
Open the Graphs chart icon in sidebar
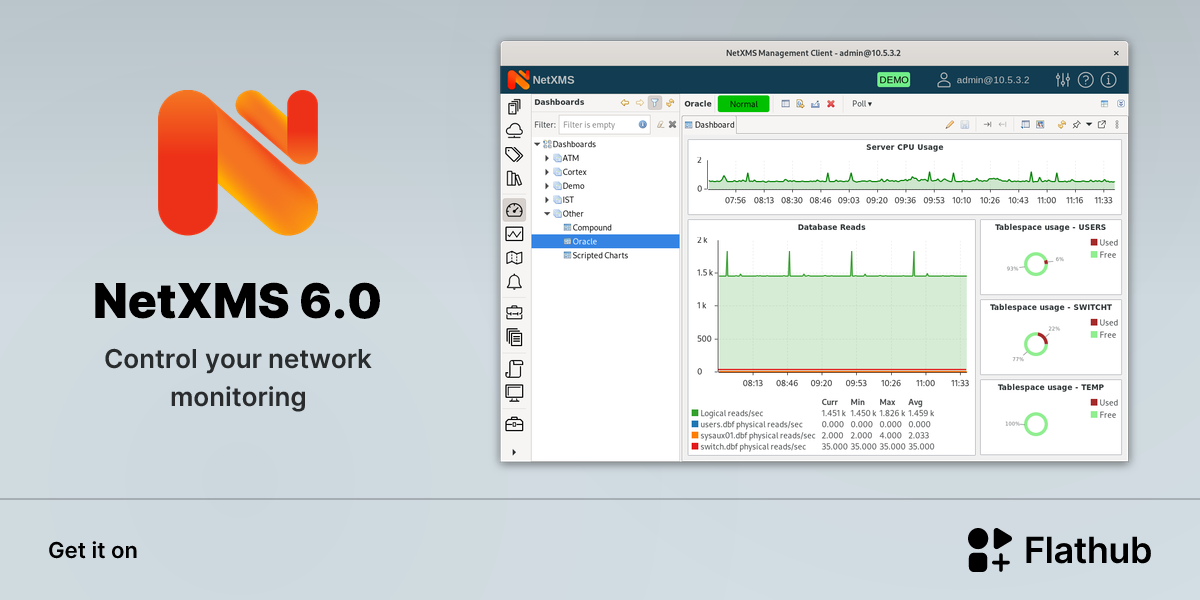[515, 234]
